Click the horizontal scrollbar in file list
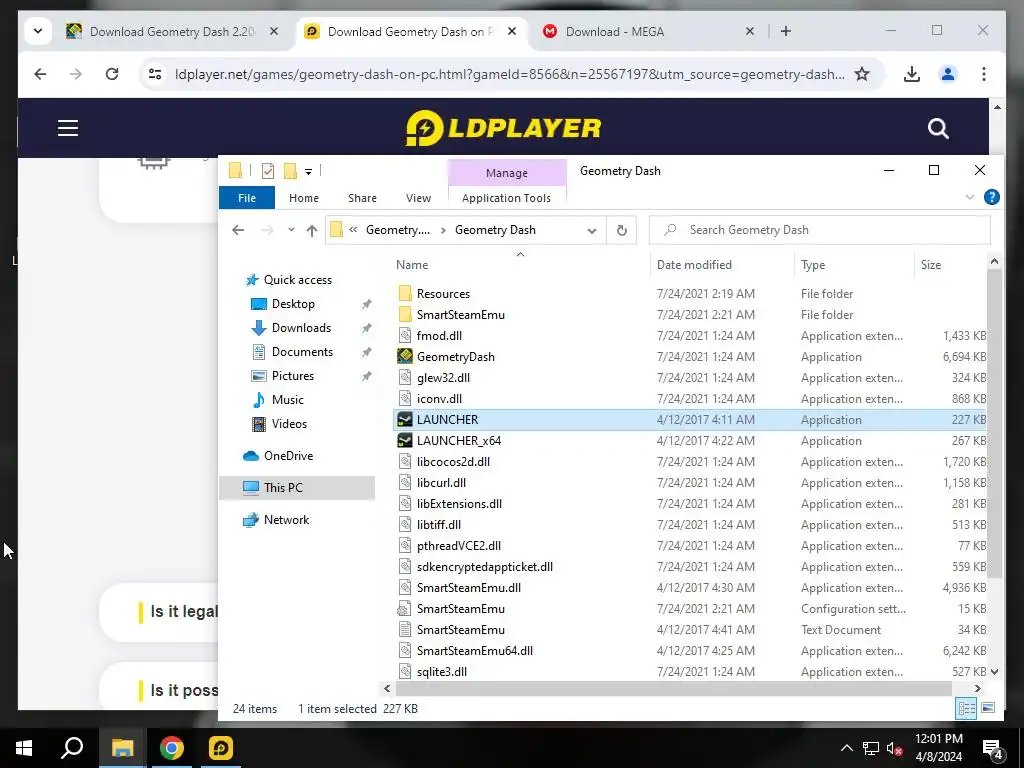The image size is (1024, 768). point(673,688)
